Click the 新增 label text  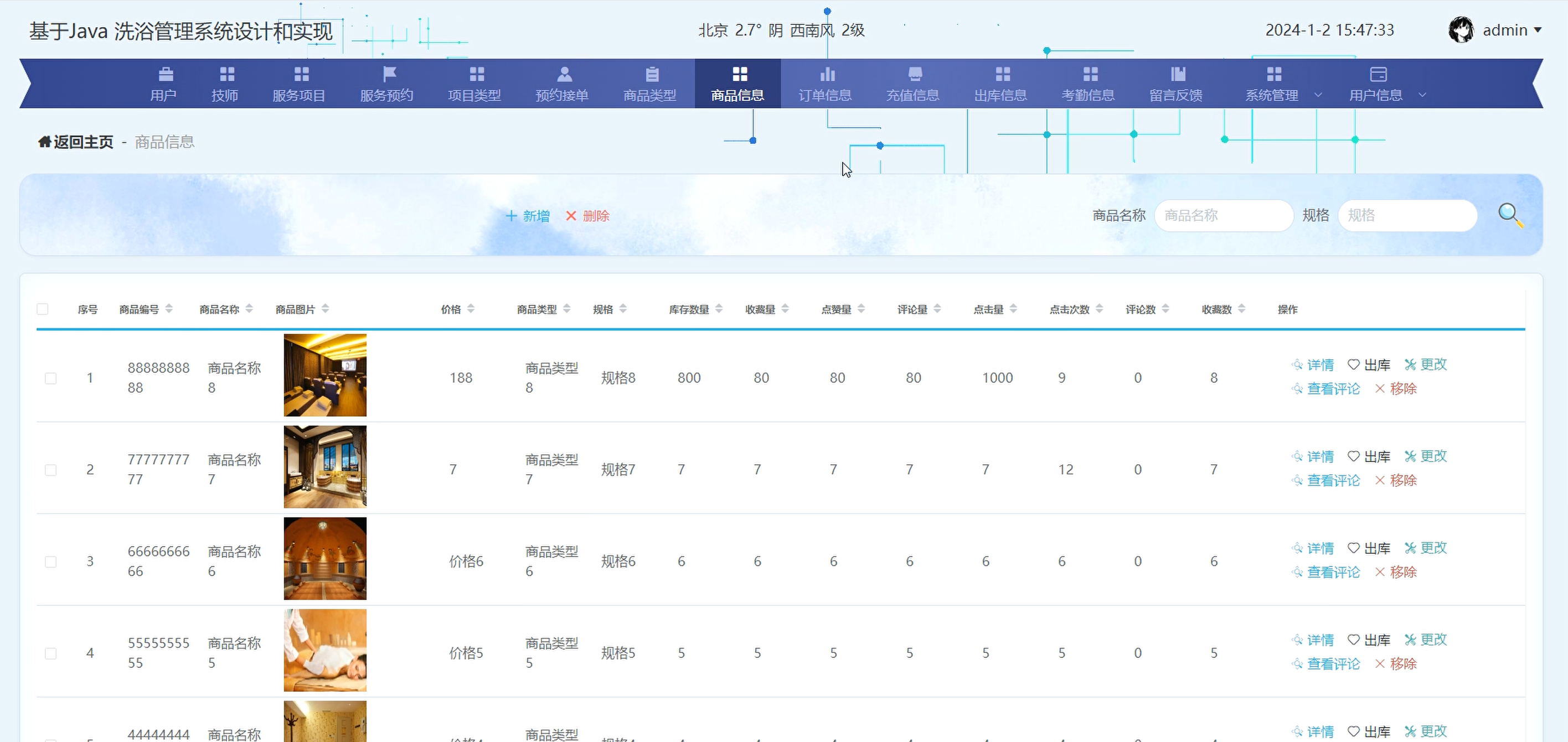point(537,216)
